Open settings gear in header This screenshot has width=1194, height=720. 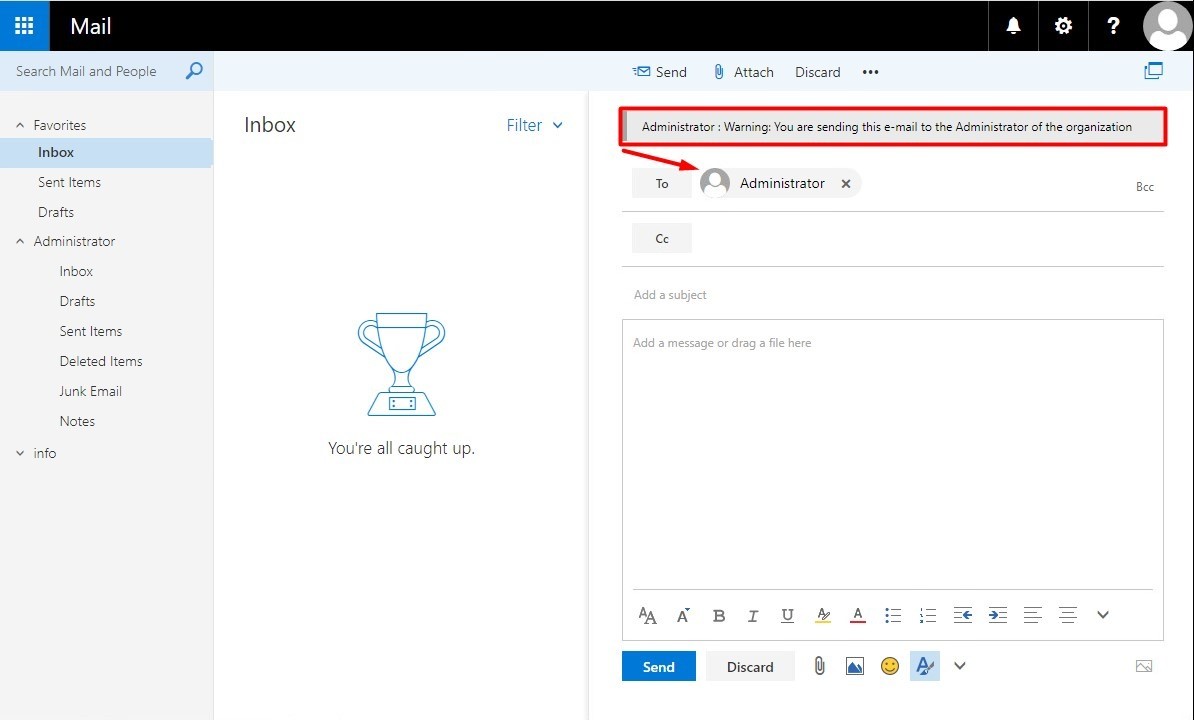pos(1063,26)
